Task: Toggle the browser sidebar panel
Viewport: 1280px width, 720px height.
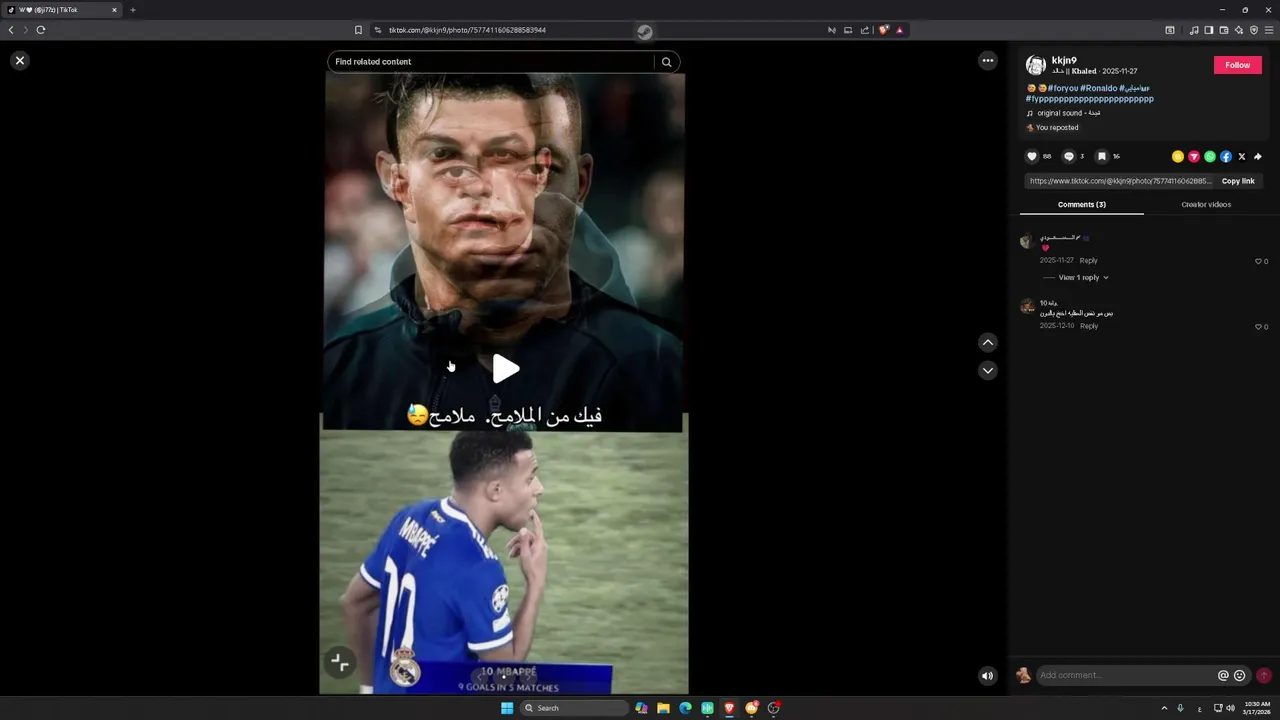Action: (x=1208, y=30)
